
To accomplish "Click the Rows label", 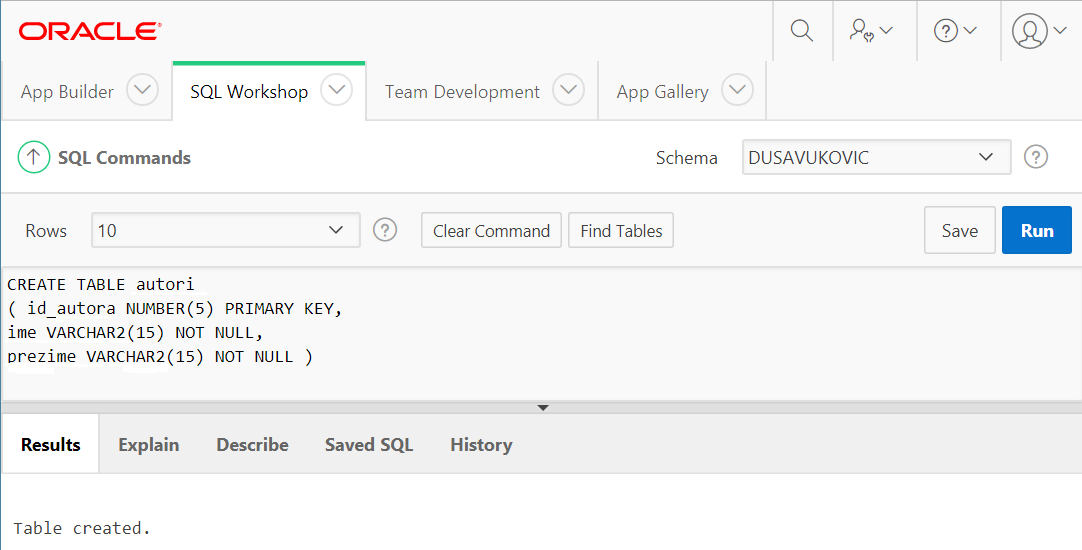I will tap(46, 230).
